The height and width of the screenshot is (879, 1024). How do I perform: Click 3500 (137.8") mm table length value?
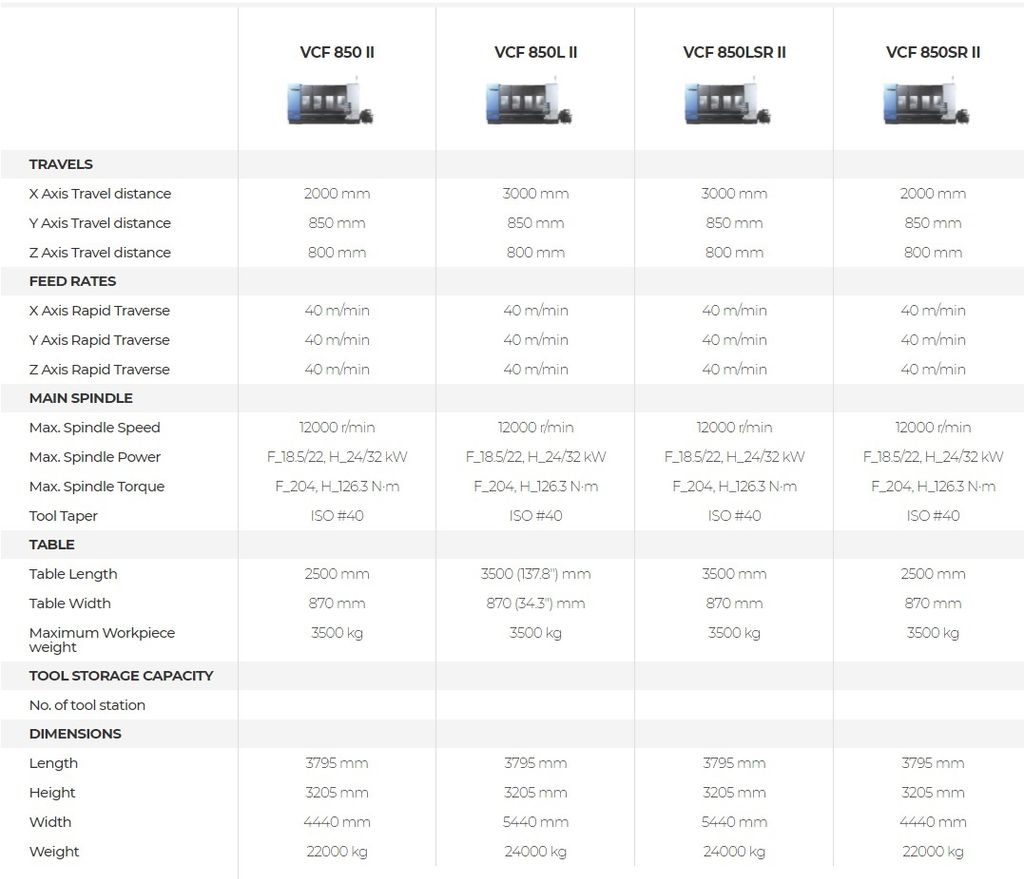(x=536, y=573)
